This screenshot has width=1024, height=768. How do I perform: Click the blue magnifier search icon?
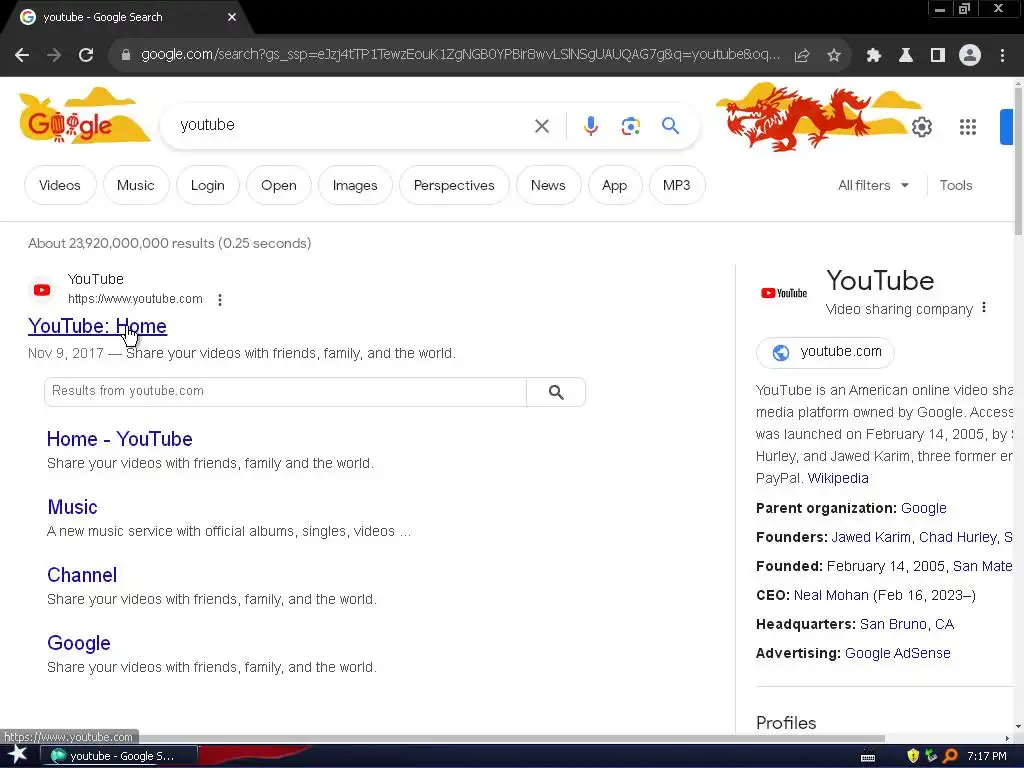coord(671,125)
